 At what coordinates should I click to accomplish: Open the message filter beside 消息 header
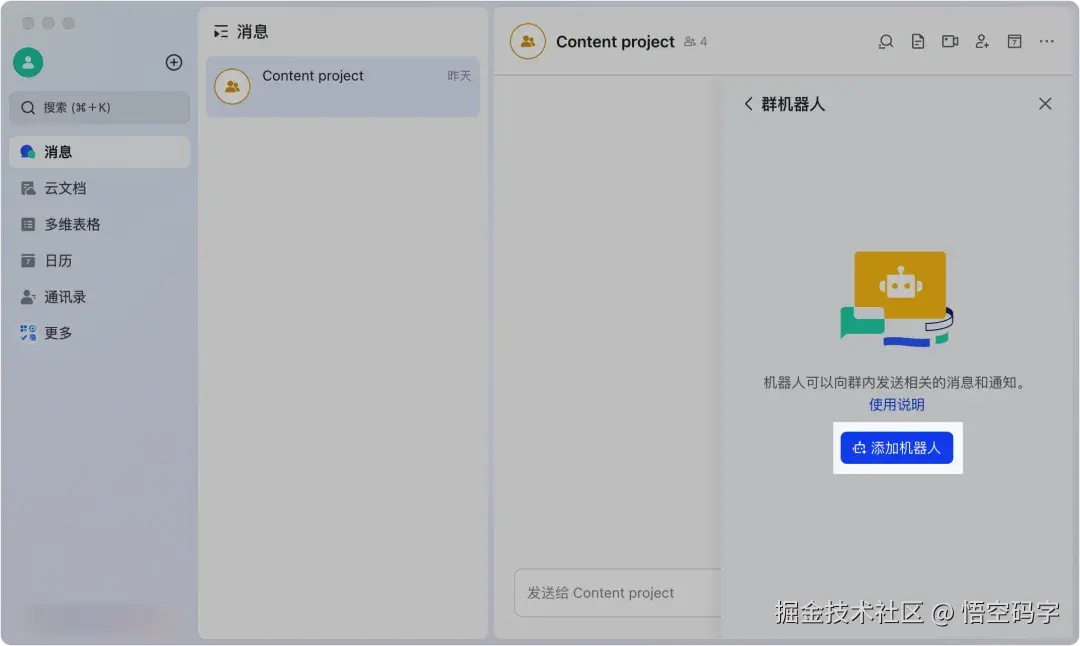[221, 31]
